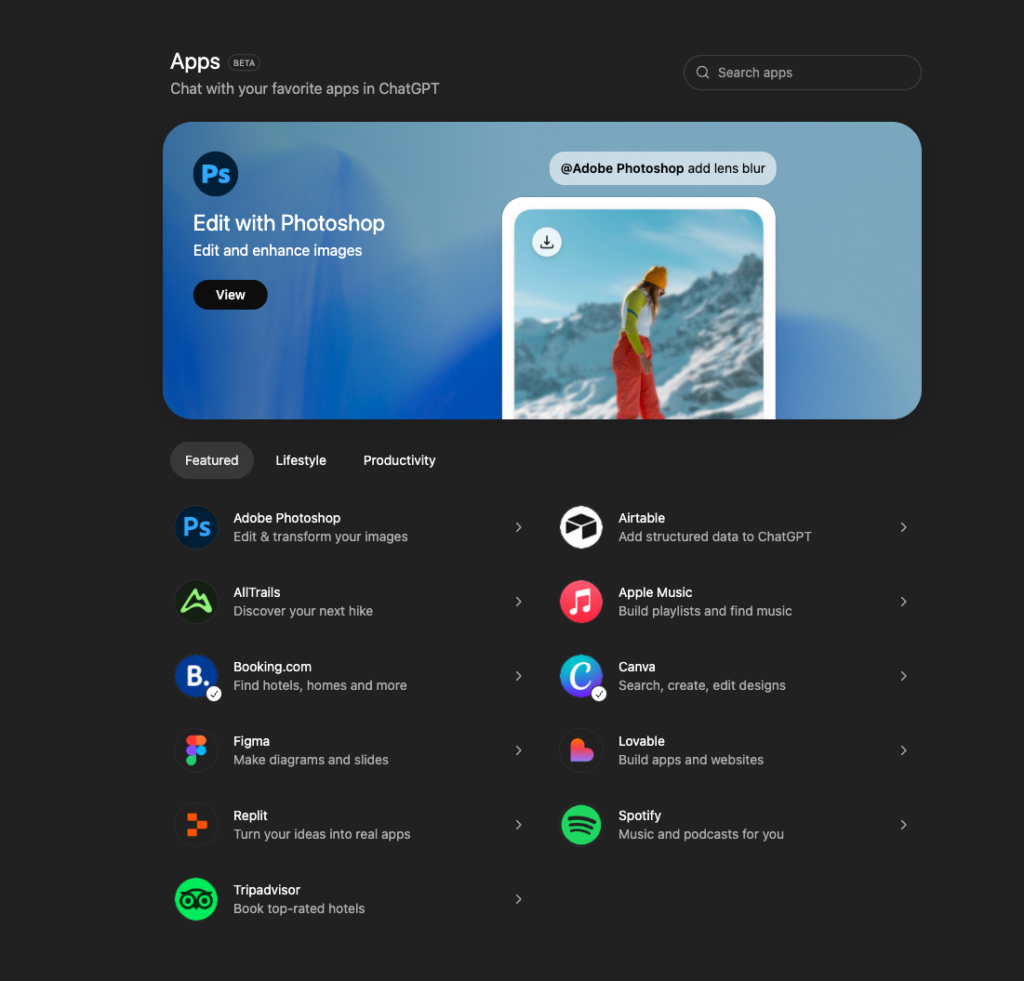The height and width of the screenshot is (981, 1024).
Task: Click the Apple Music note icon
Action: [x=581, y=601]
